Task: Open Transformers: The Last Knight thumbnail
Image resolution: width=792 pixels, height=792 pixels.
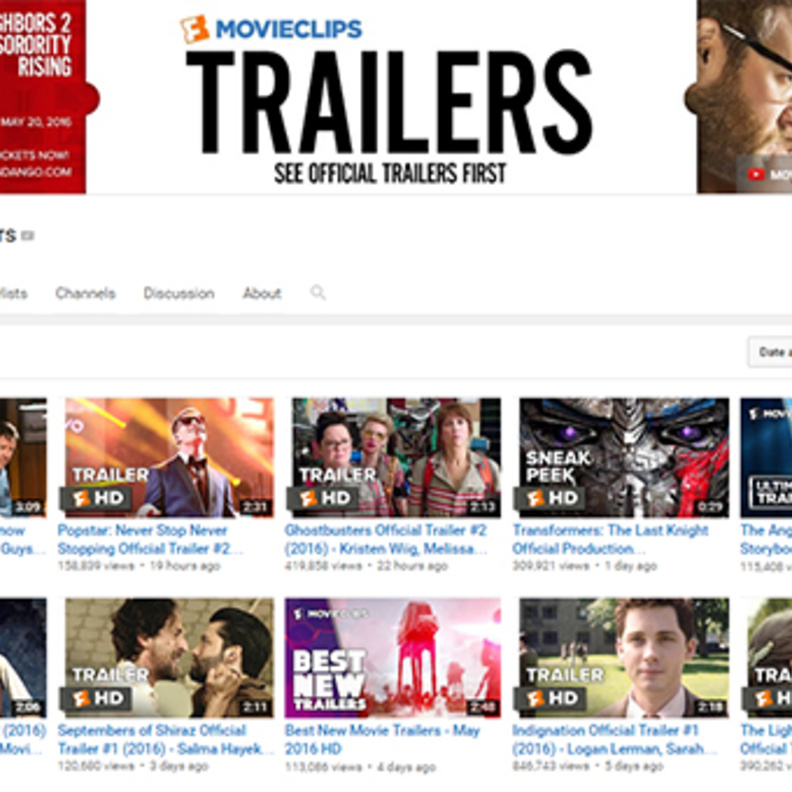Action: [x=624, y=458]
